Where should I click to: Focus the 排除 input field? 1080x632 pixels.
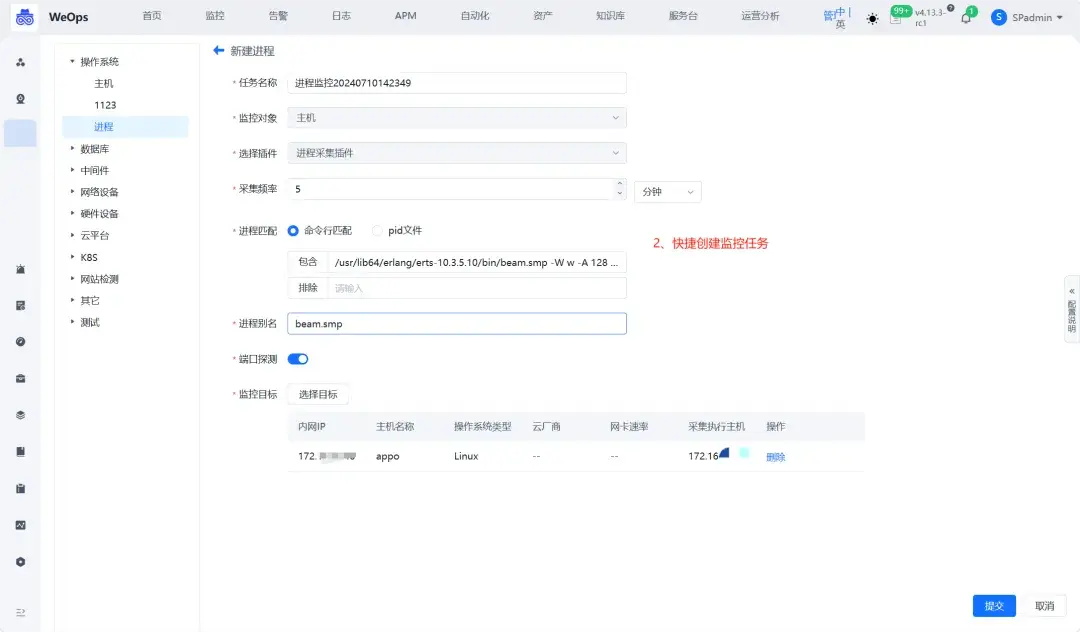477,288
